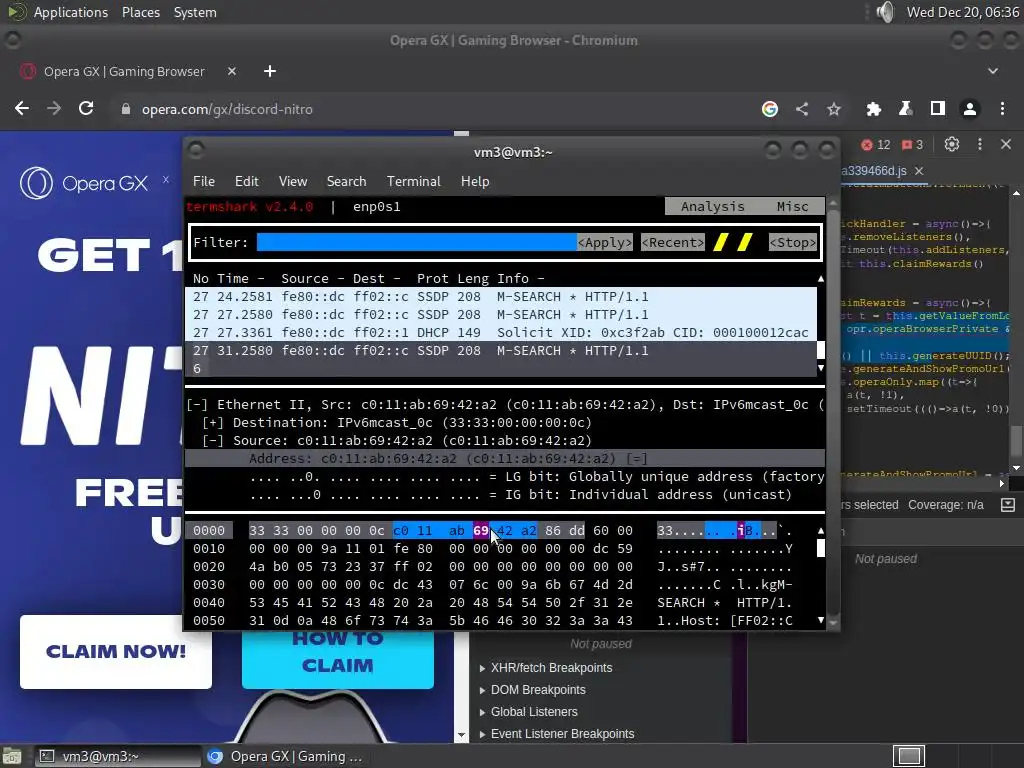
Task: Collapse the Ethernet II tree node
Action: pos(197,405)
